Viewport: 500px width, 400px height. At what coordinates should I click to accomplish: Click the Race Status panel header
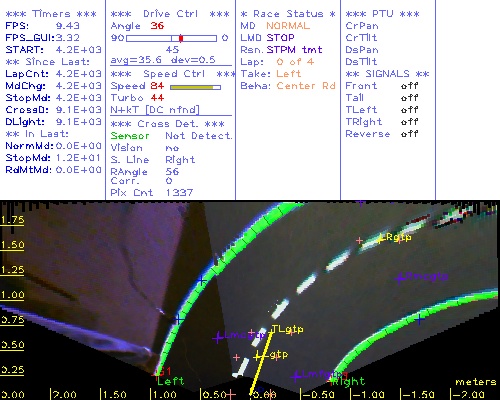point(288,14)
